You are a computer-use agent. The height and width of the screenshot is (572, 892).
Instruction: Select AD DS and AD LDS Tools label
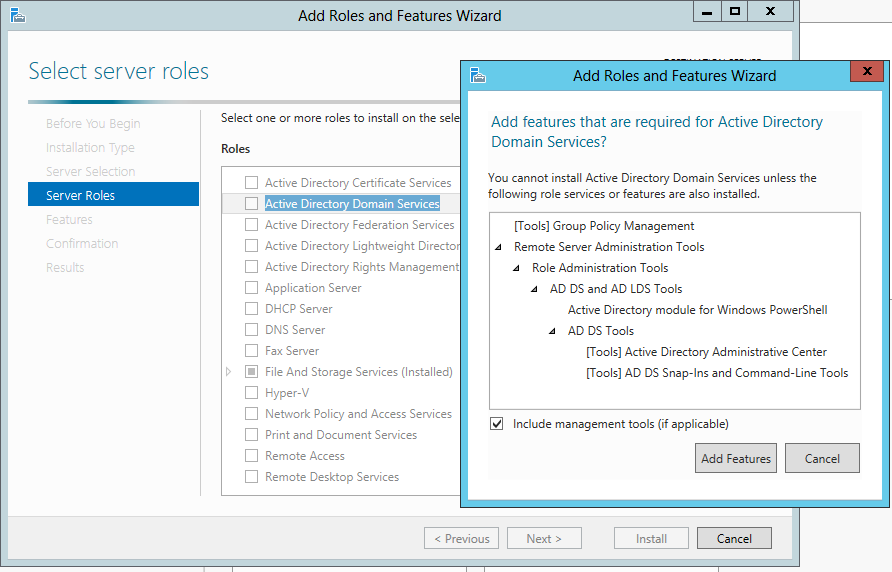pos(616,289)
